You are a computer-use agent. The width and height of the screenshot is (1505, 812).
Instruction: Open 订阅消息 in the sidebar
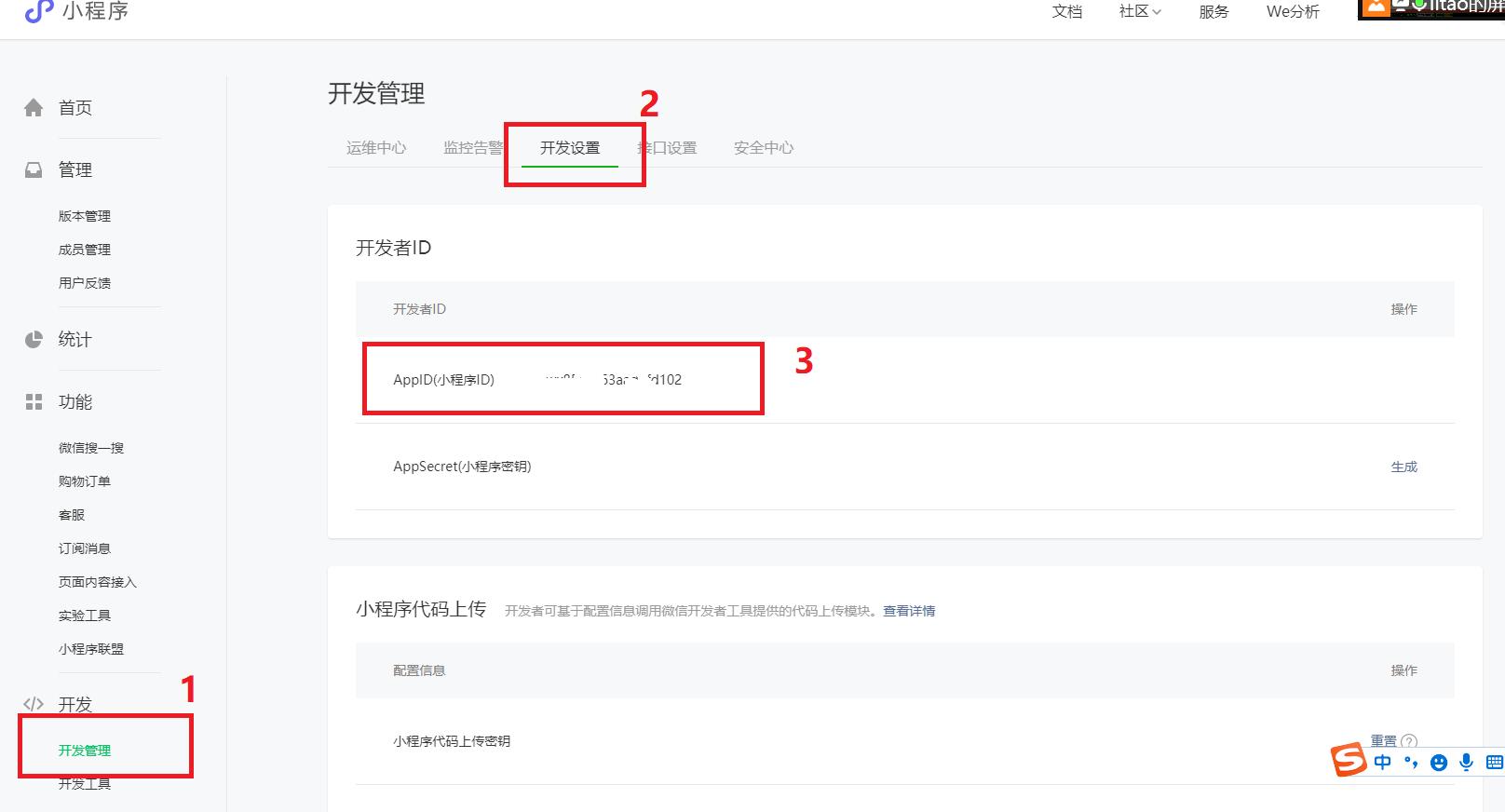click(x=85, y=548)
